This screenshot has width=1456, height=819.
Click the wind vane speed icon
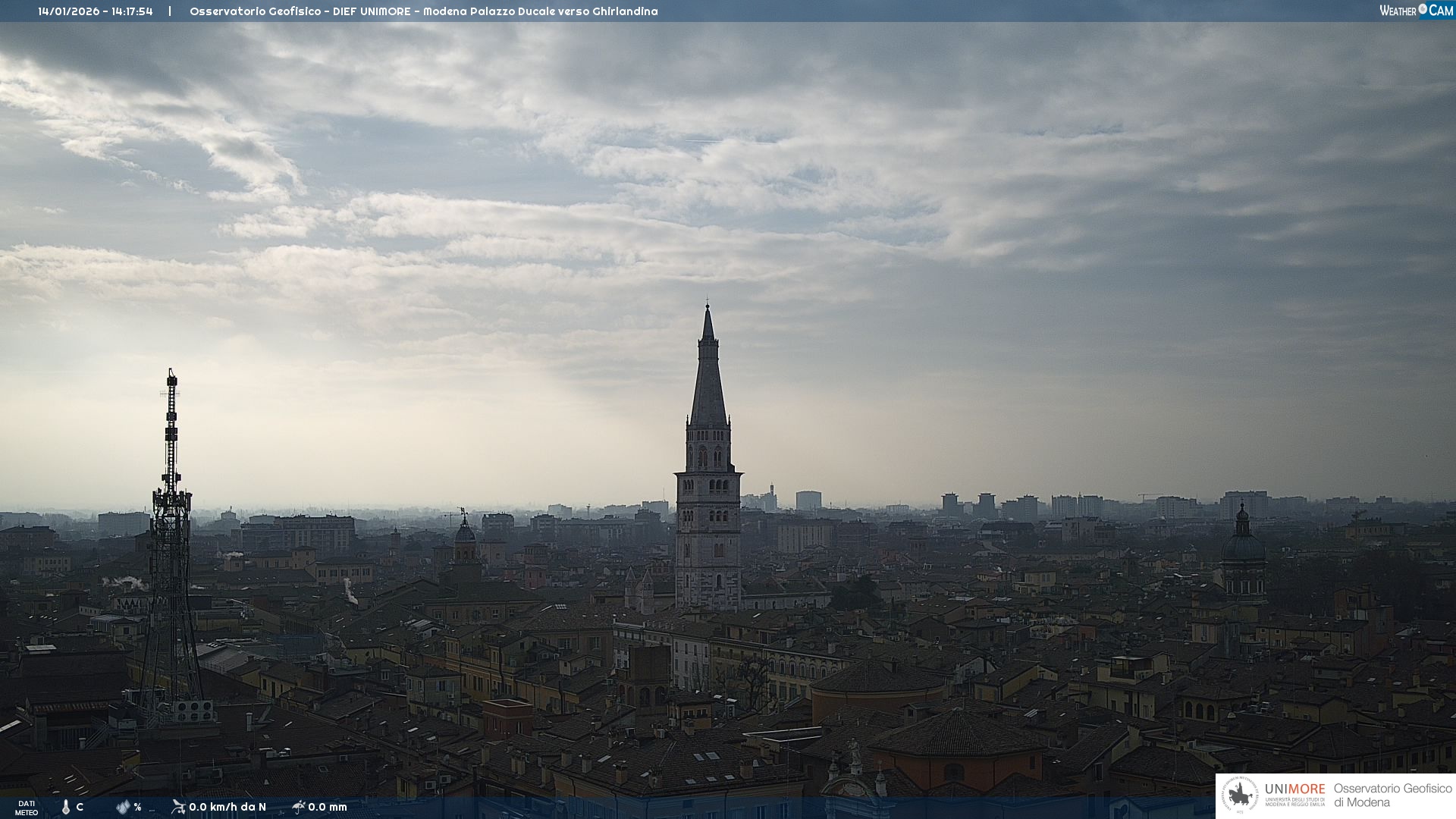tap(178, 807)
